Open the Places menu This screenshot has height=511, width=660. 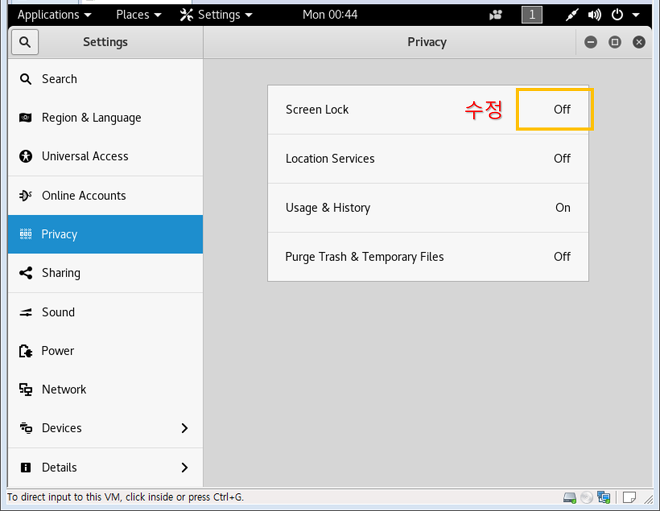pos(138,15)
